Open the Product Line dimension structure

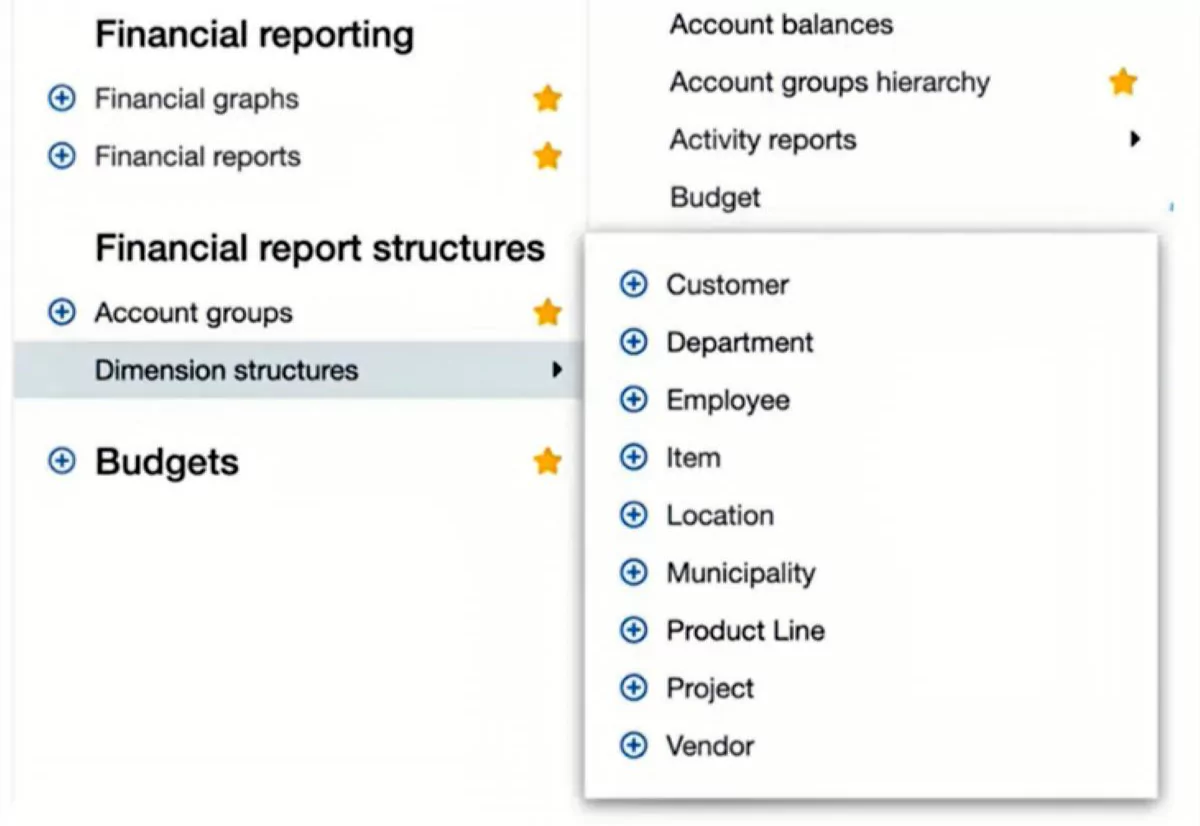click(745, 631)
